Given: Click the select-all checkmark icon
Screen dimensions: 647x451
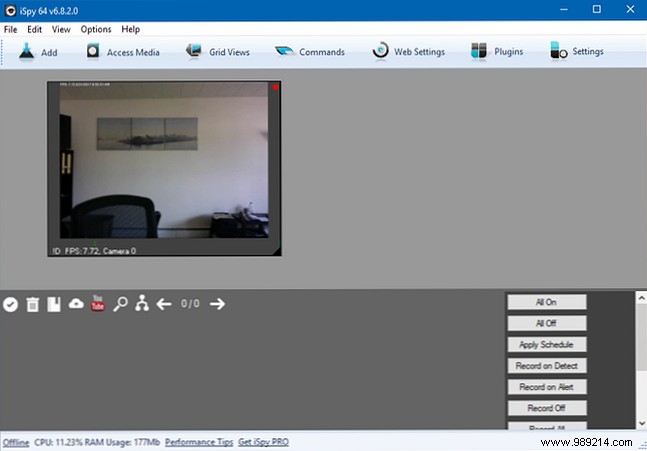Looking at the screenshot, I should 10,305.
